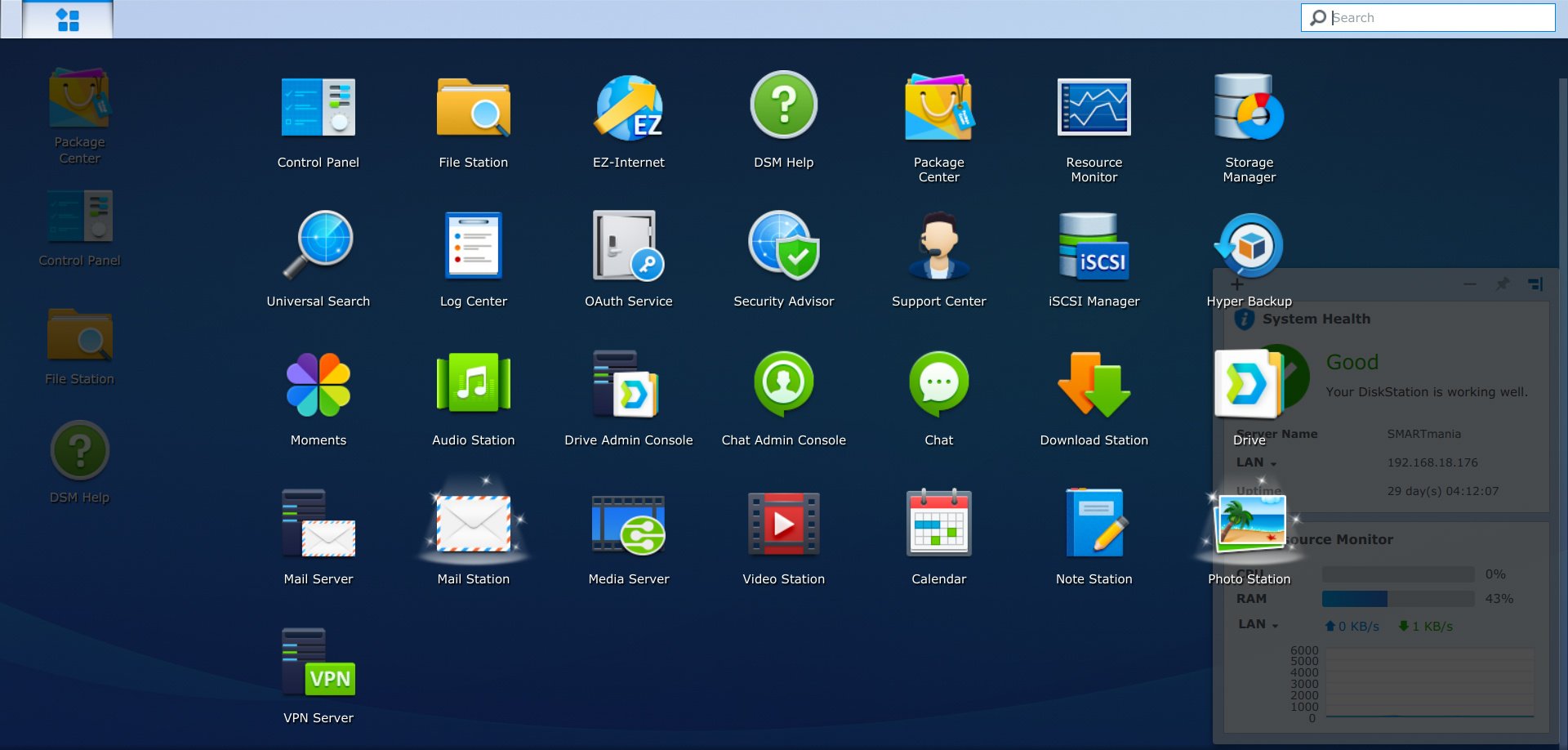Open Moments photo app

pos(318,384)
